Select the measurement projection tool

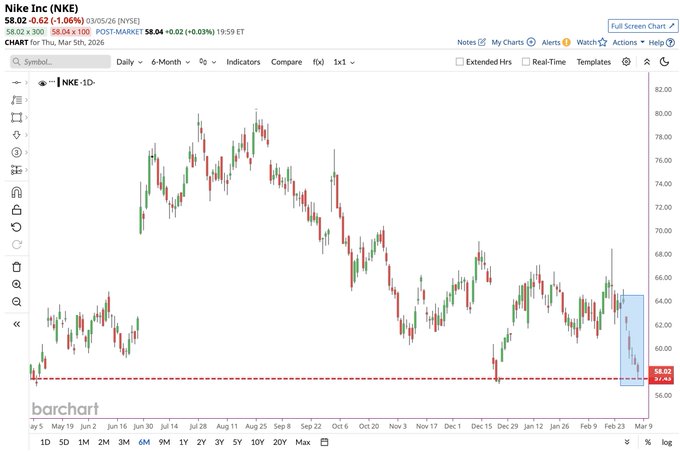[16, 170]
